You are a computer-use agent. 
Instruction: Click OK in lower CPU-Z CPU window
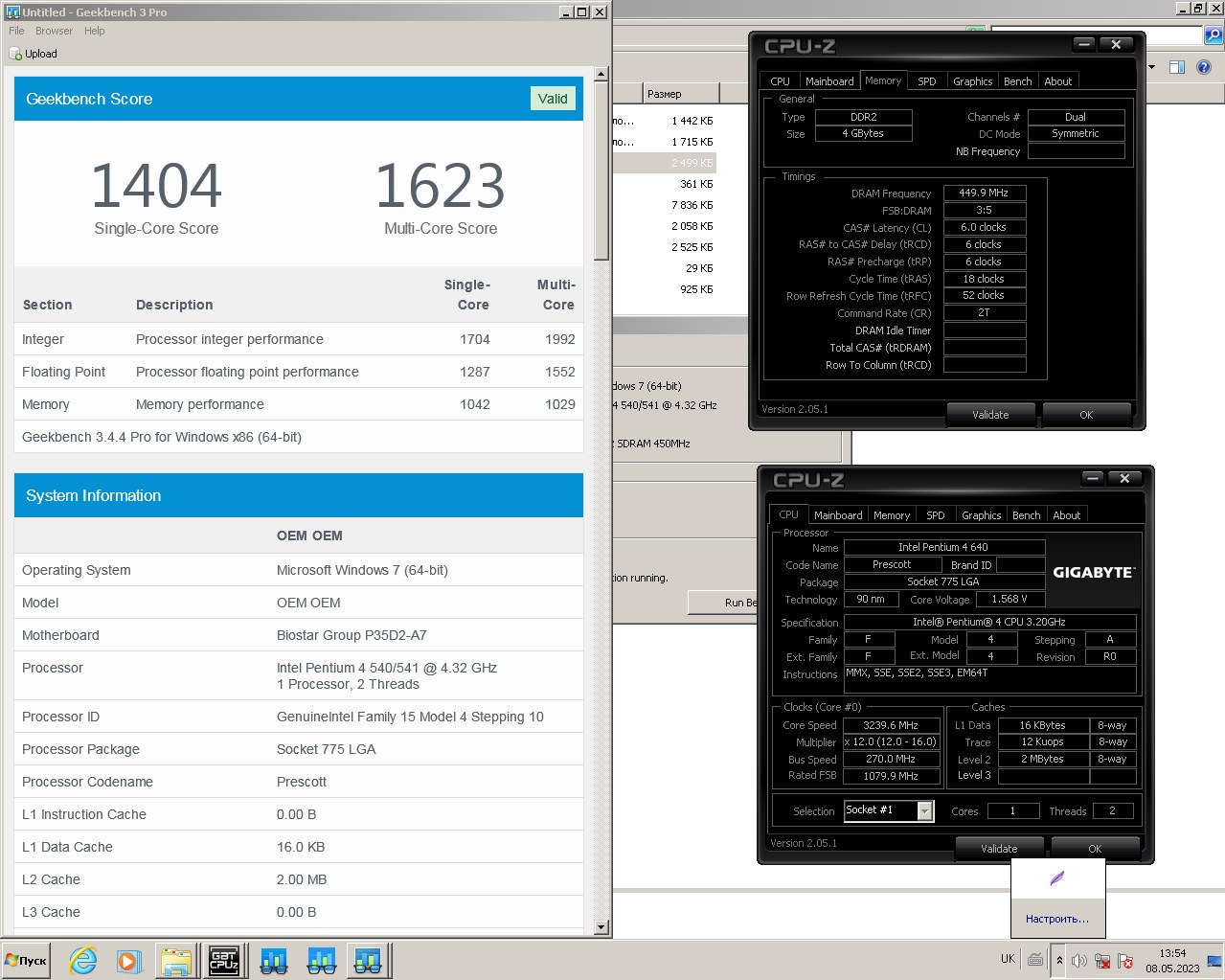1095,849
